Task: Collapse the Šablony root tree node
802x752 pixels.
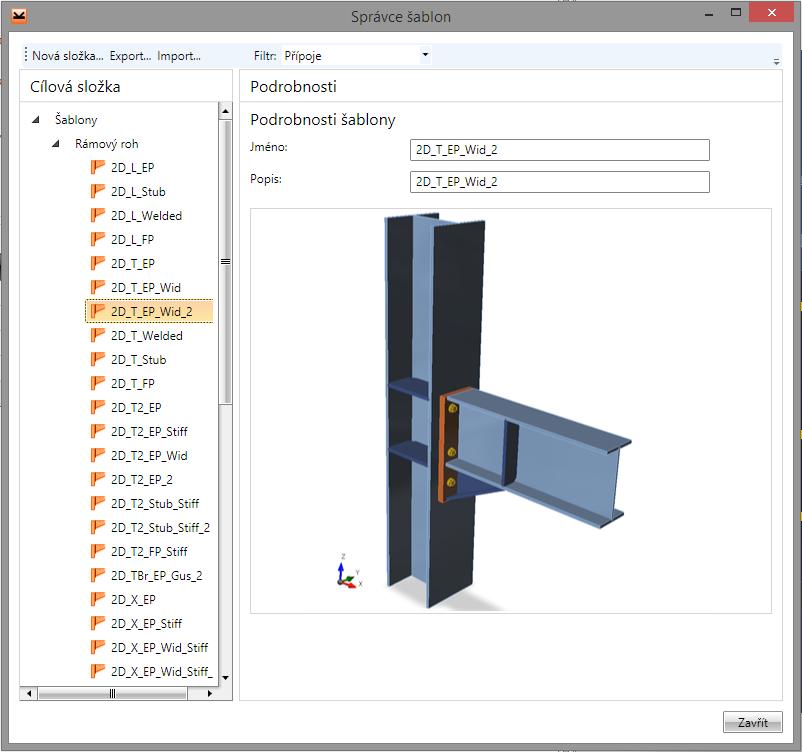Action: [36, 120]
